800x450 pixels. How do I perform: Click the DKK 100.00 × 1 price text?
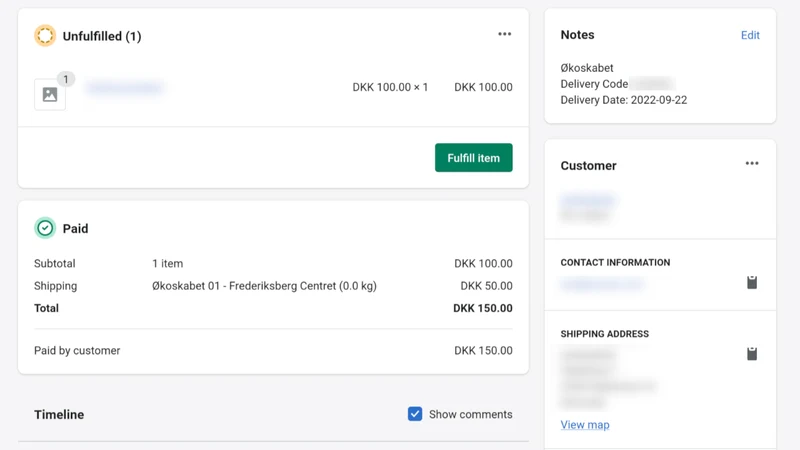coord(390,87)
